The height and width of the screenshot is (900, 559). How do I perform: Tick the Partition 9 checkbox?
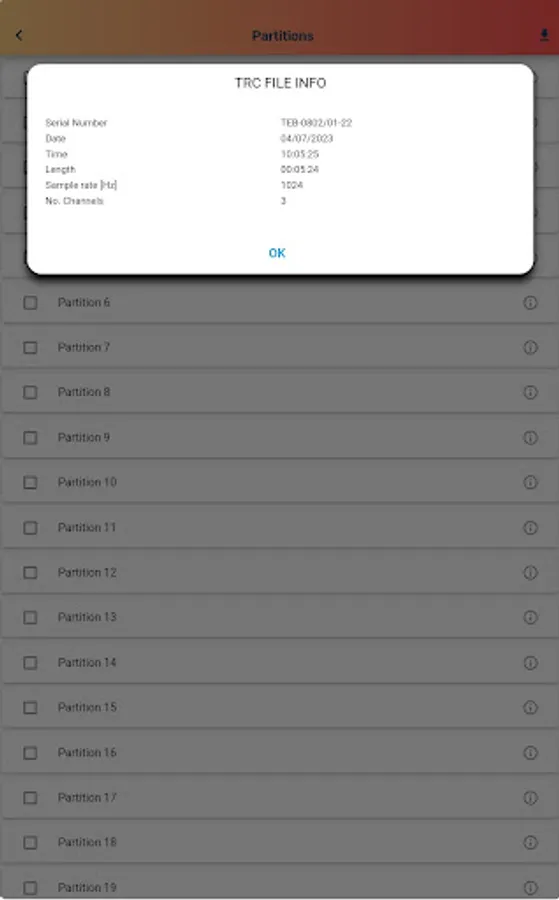pos(30,437)
